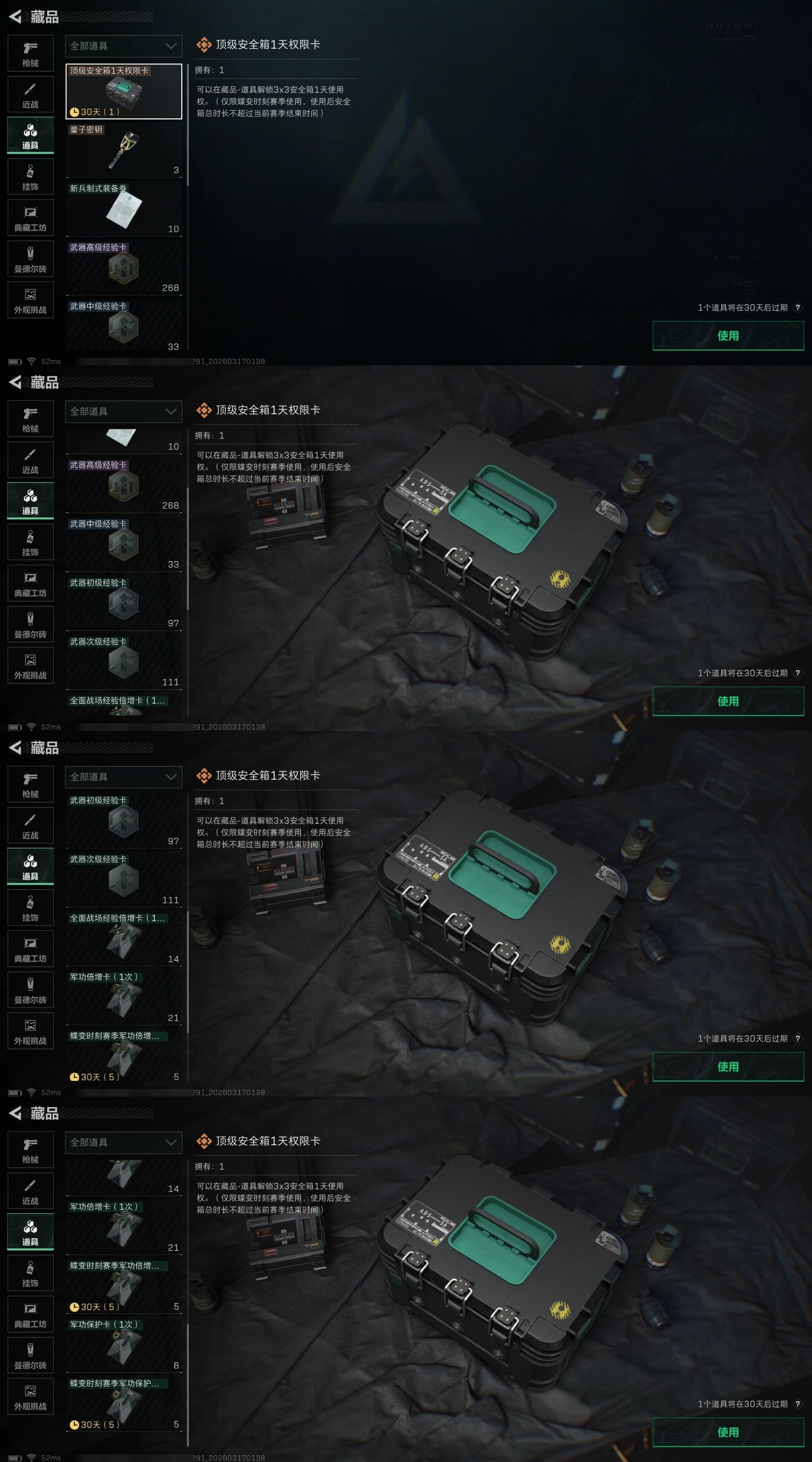Select the 蝶变时刻赛季军功保护 card item
812x1462 pixels.
coord(124,1404)
